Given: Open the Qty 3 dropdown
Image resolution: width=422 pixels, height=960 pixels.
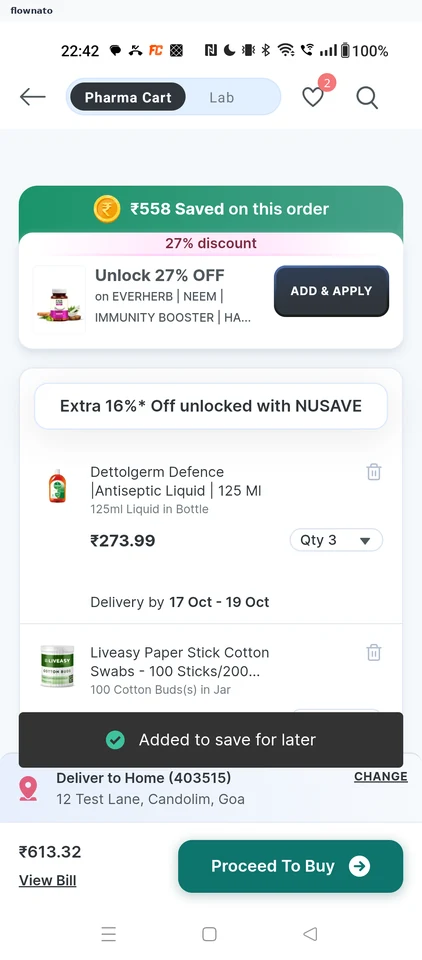Looking at the screenshot, I should (336, 540).
